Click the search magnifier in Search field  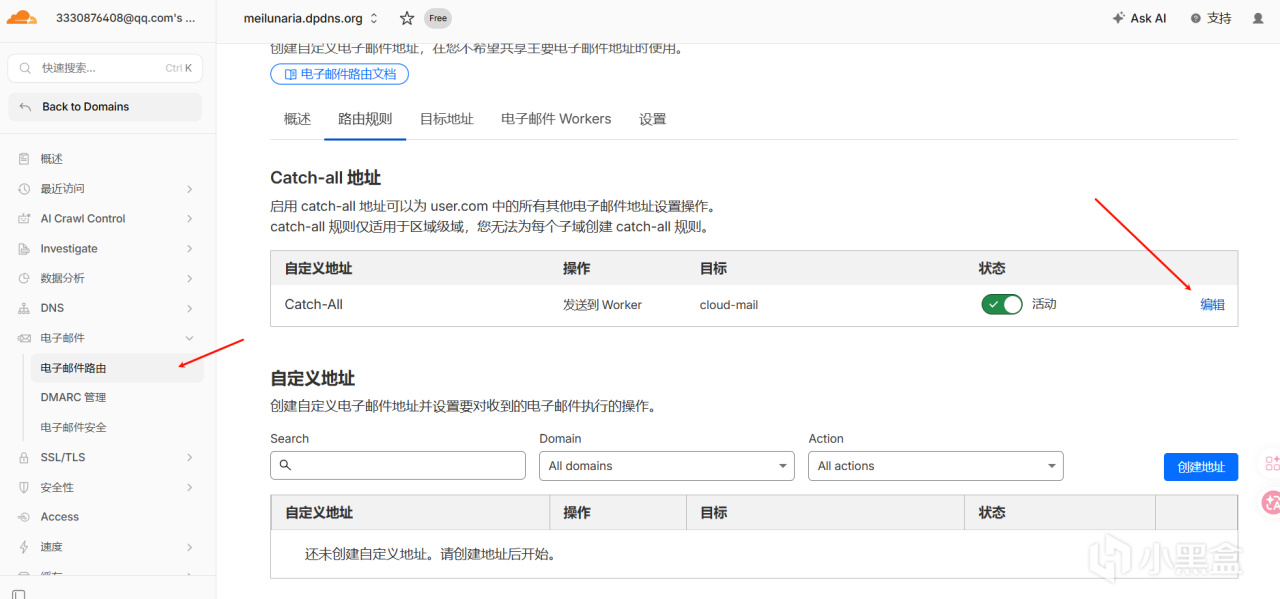pyautogui.click(x=285, y=465)
